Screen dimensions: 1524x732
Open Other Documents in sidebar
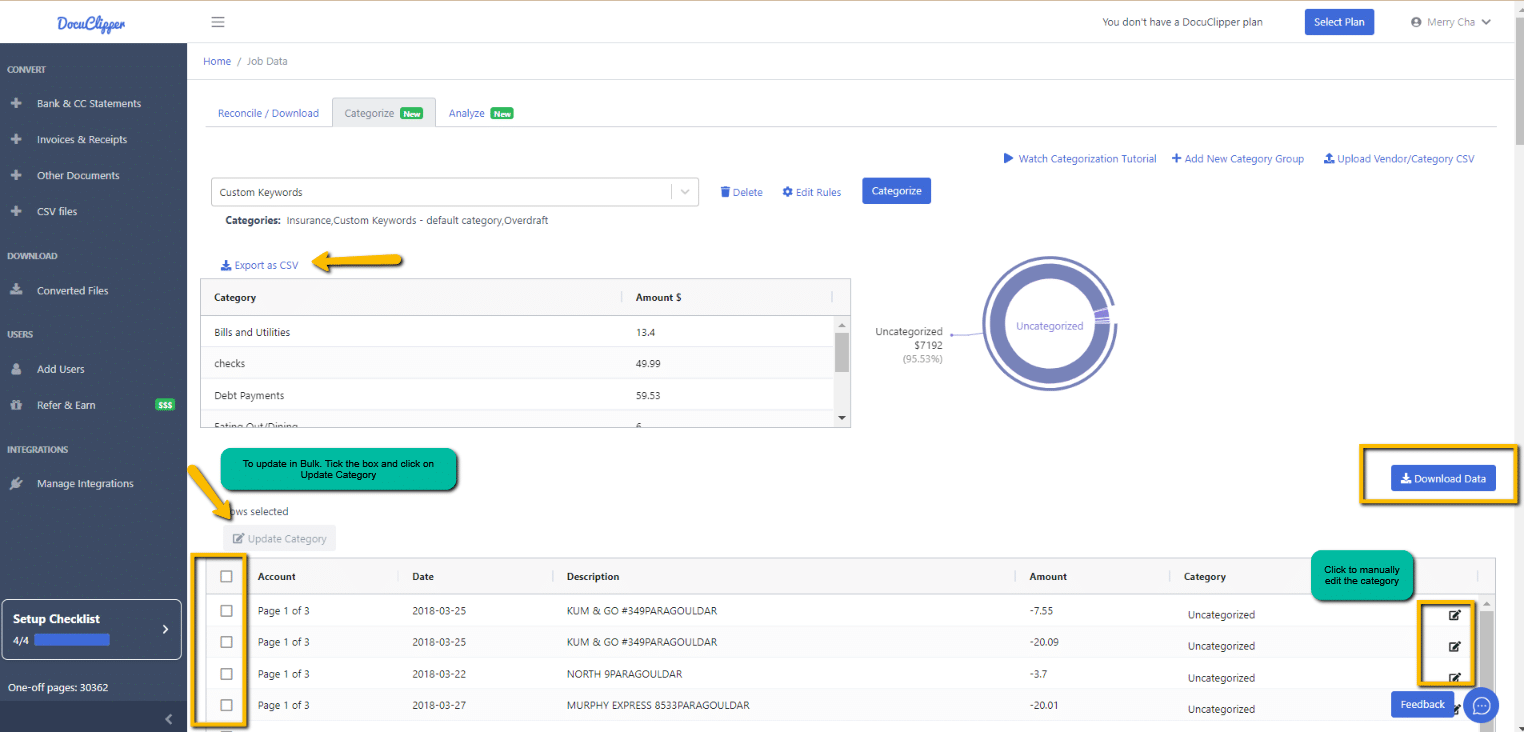[x=78, y=175]
